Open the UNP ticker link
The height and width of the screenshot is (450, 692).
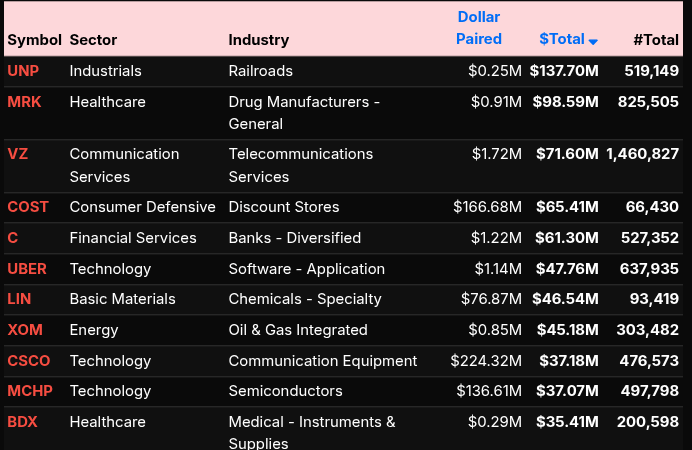point(24,71)
